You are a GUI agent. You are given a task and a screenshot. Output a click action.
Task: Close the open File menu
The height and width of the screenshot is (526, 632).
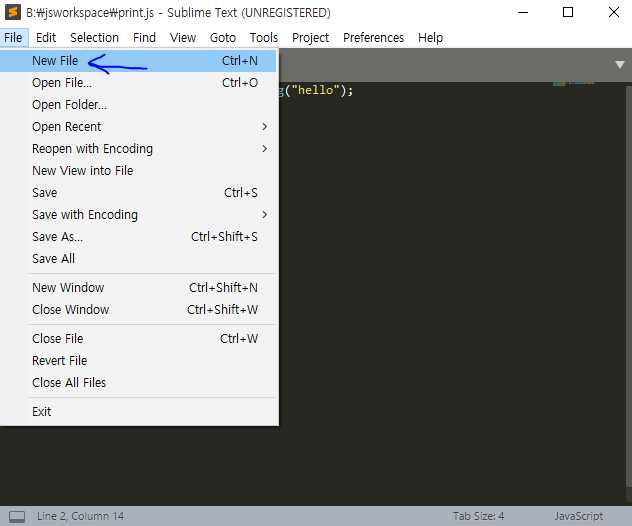tap(13, 37)
